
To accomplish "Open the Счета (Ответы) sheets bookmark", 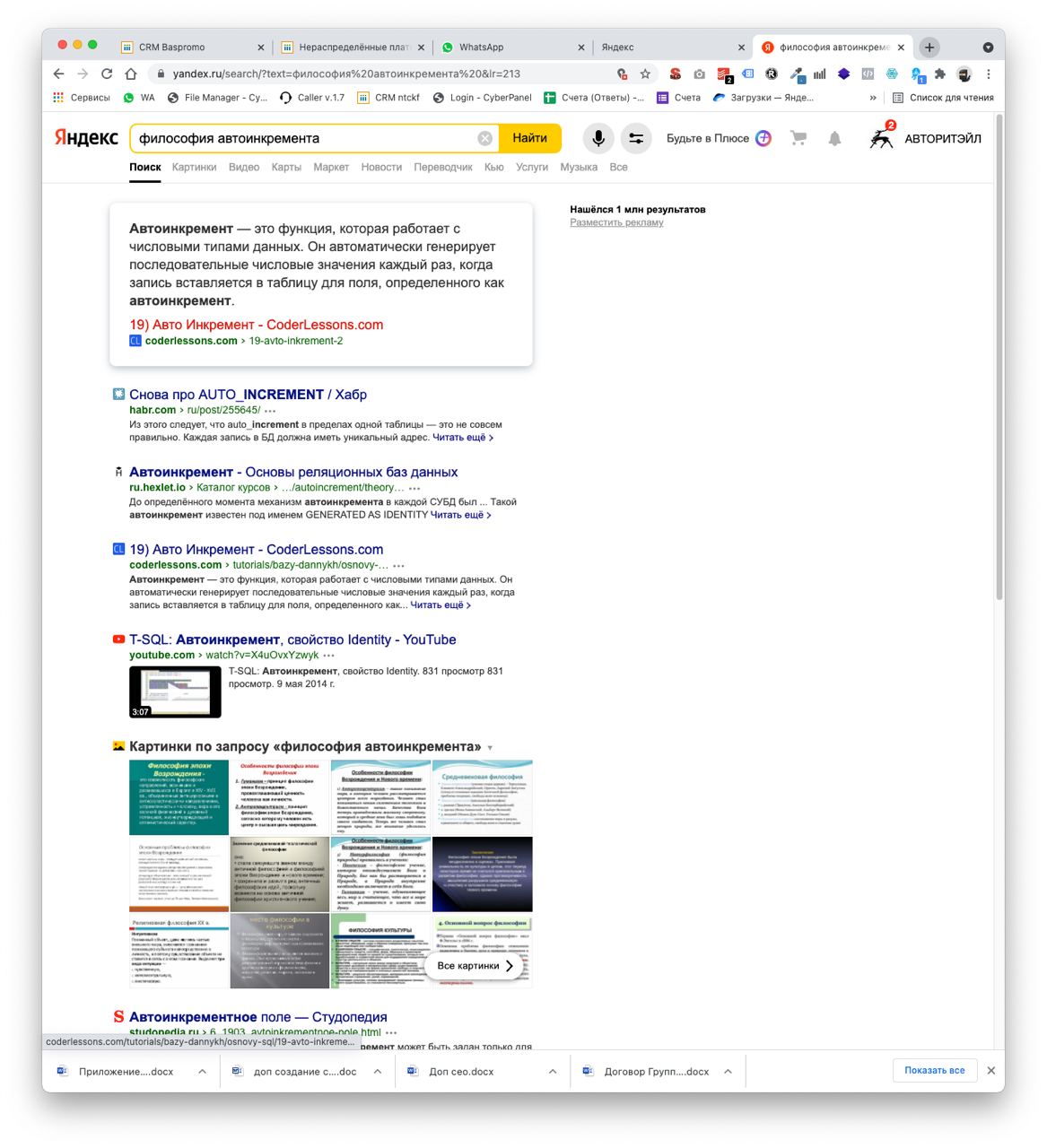I will pyautogui.click(x=593, y=98).
